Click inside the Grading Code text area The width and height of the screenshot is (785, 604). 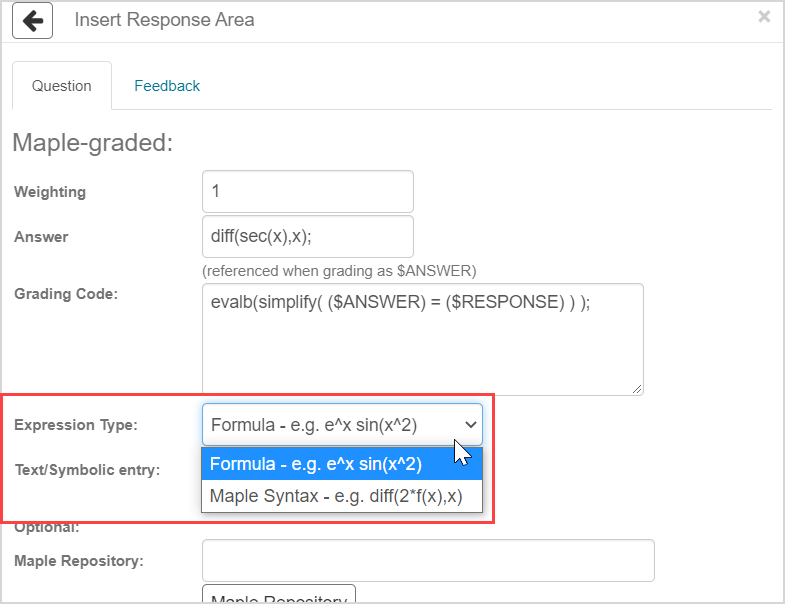[x=421, y=338]
